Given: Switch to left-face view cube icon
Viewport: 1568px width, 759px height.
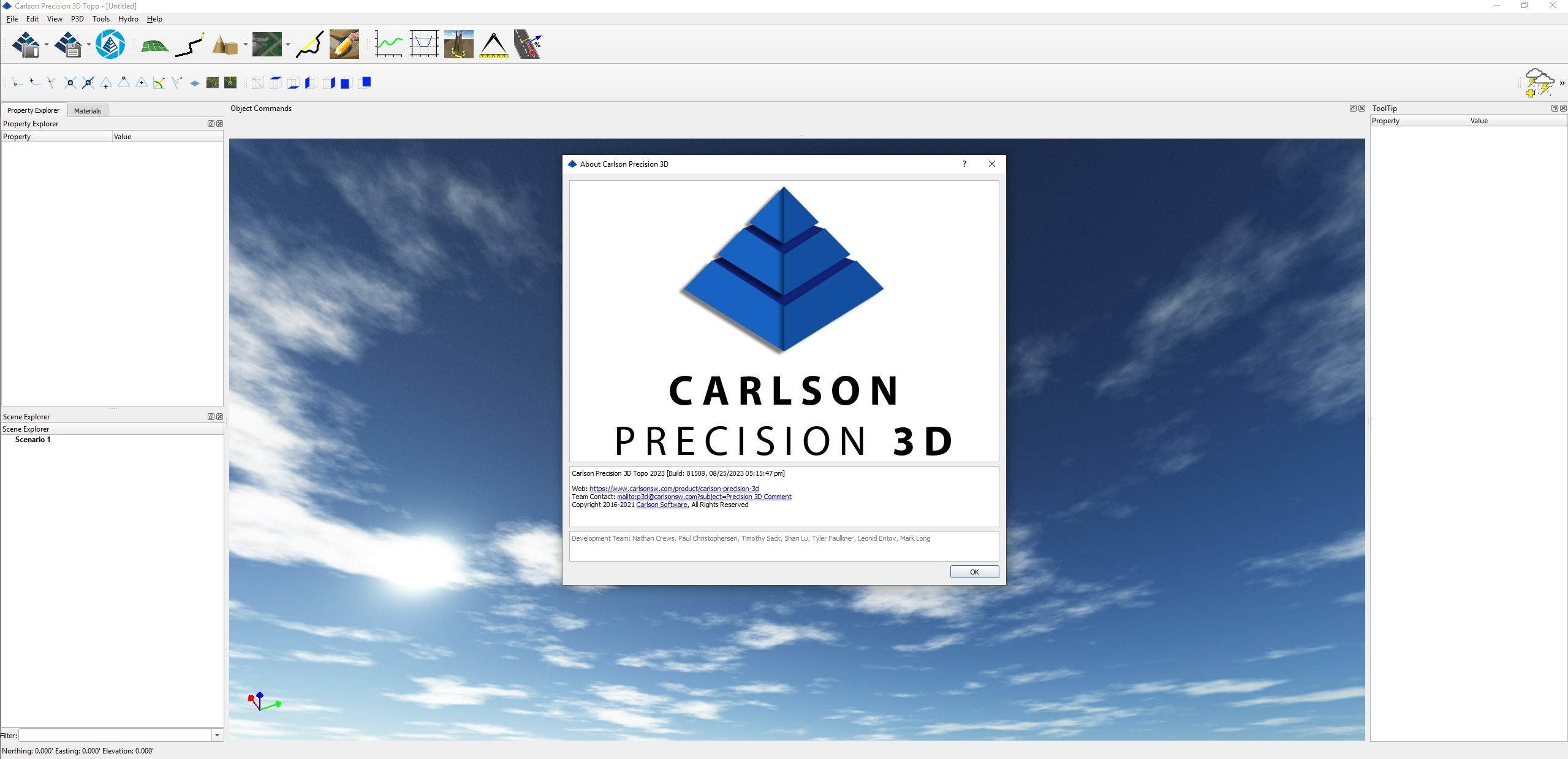Looking at the screenshot, I should pos(311,83).
